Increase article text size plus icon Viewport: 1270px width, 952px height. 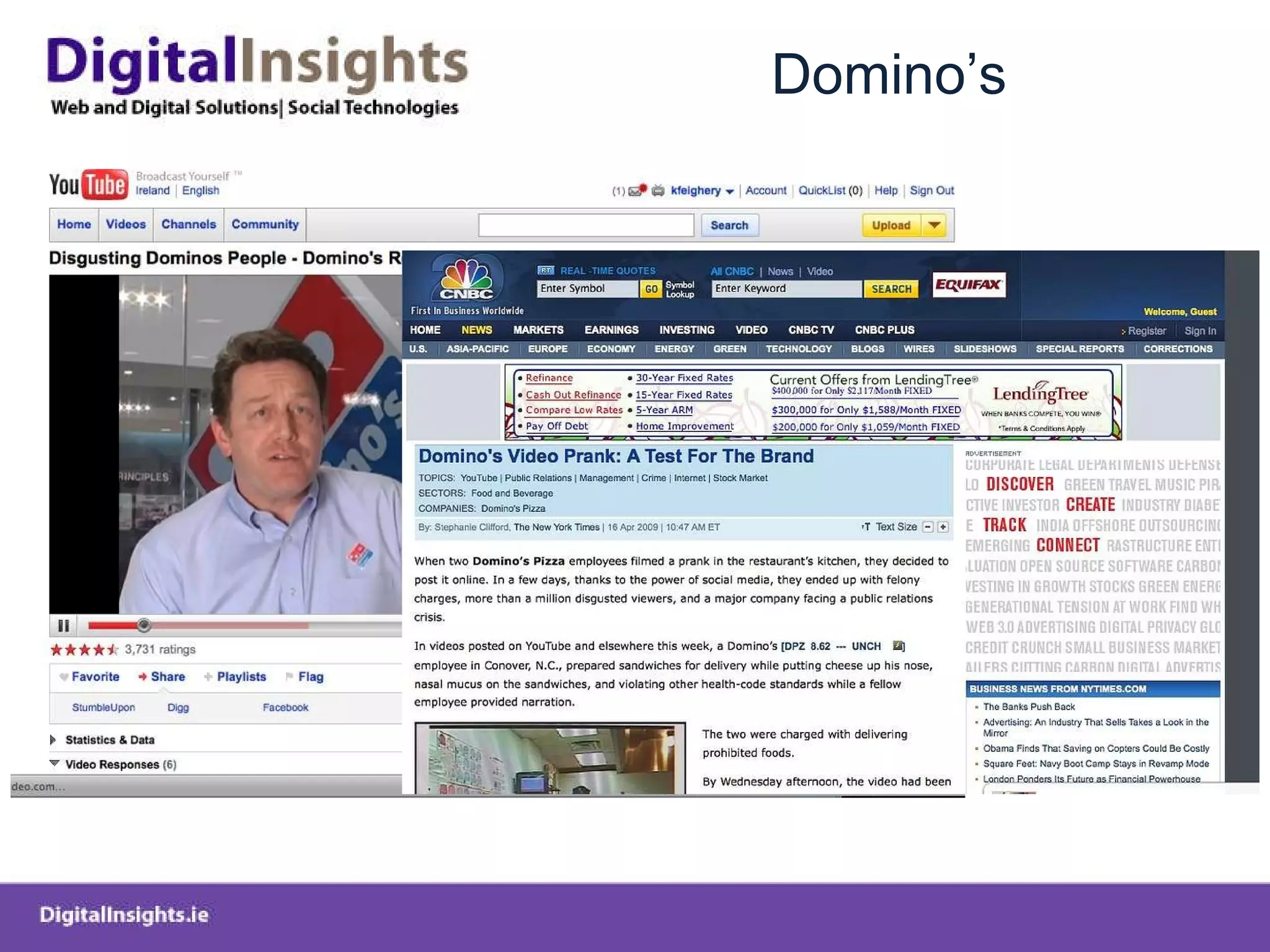coord(943,527)
